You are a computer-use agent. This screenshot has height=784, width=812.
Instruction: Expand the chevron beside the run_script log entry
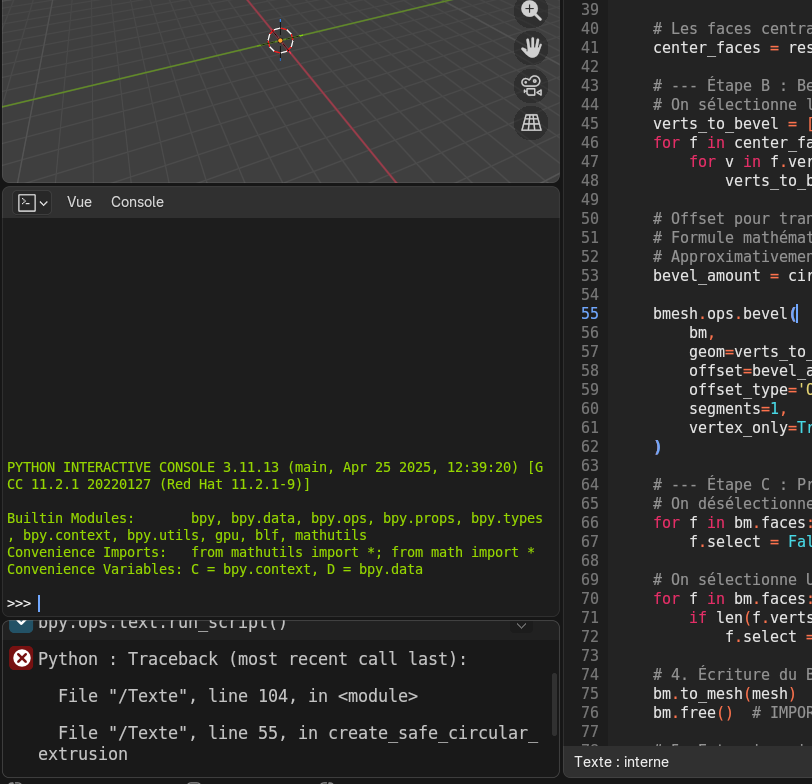point(520,625)
